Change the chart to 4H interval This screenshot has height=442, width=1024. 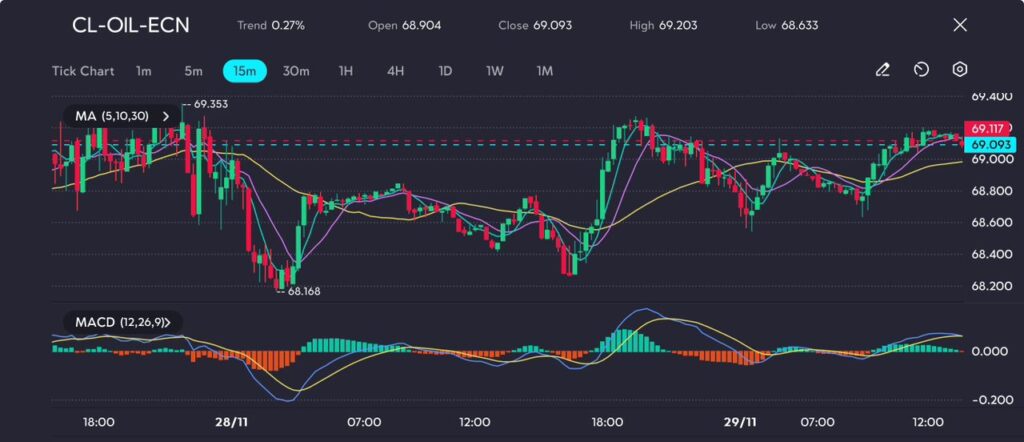point(395,71)
